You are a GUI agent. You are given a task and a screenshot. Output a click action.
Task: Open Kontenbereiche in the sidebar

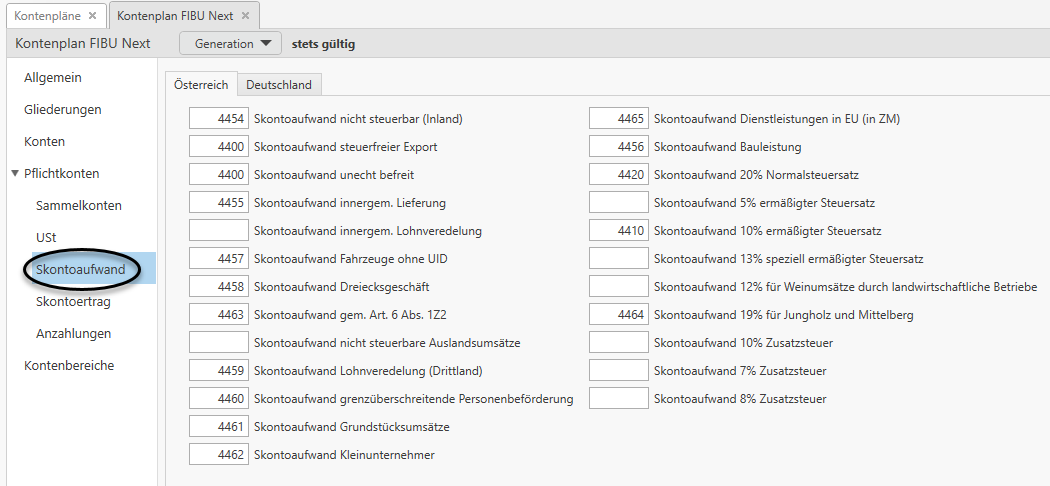coord(69,366)
